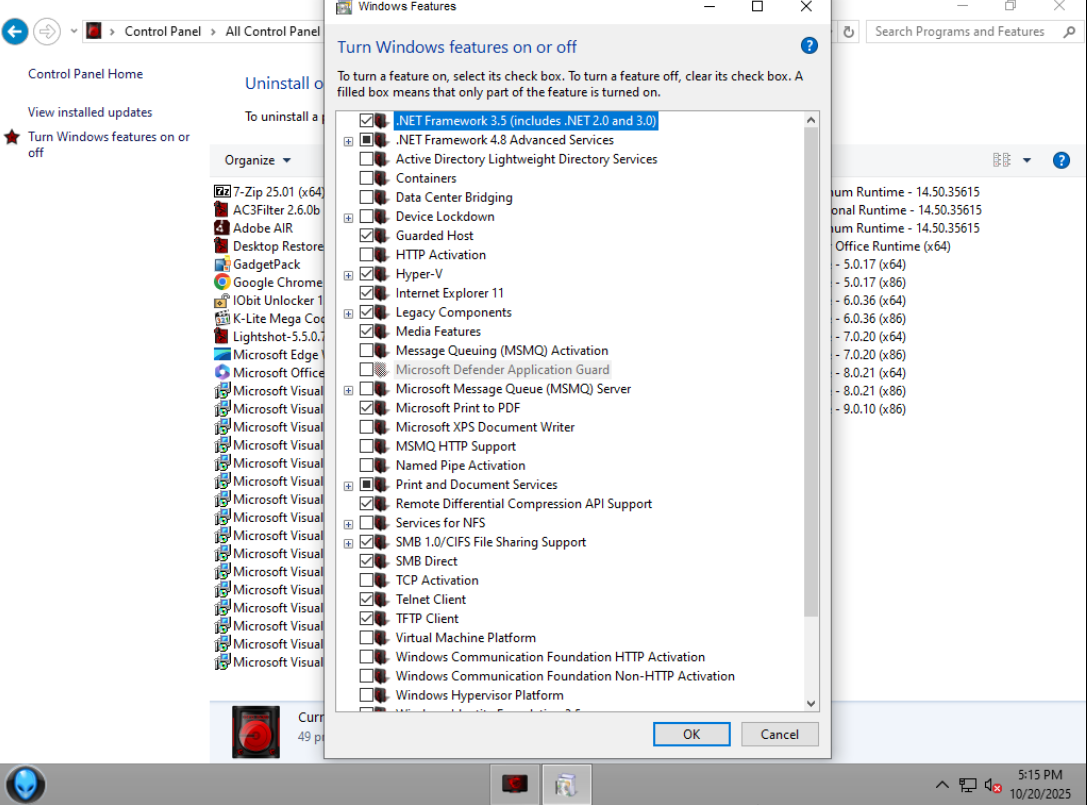The image size is (1087, 805).
Task: Expand Microsoft Message Queue (MSMQ) Server
Action: 349,390
